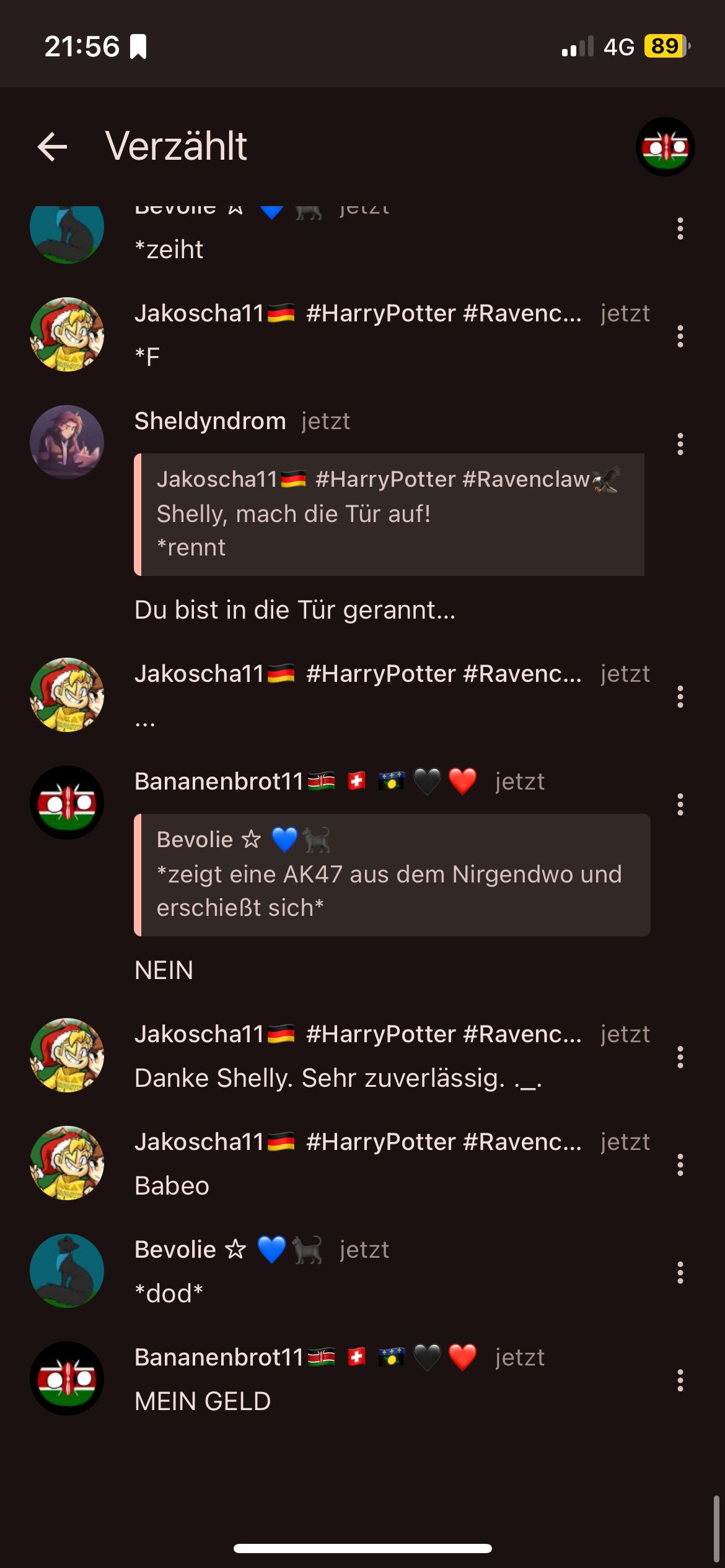
Task: Jump to quoted AK47 message from Bevolie
Action: pos(392,874)
